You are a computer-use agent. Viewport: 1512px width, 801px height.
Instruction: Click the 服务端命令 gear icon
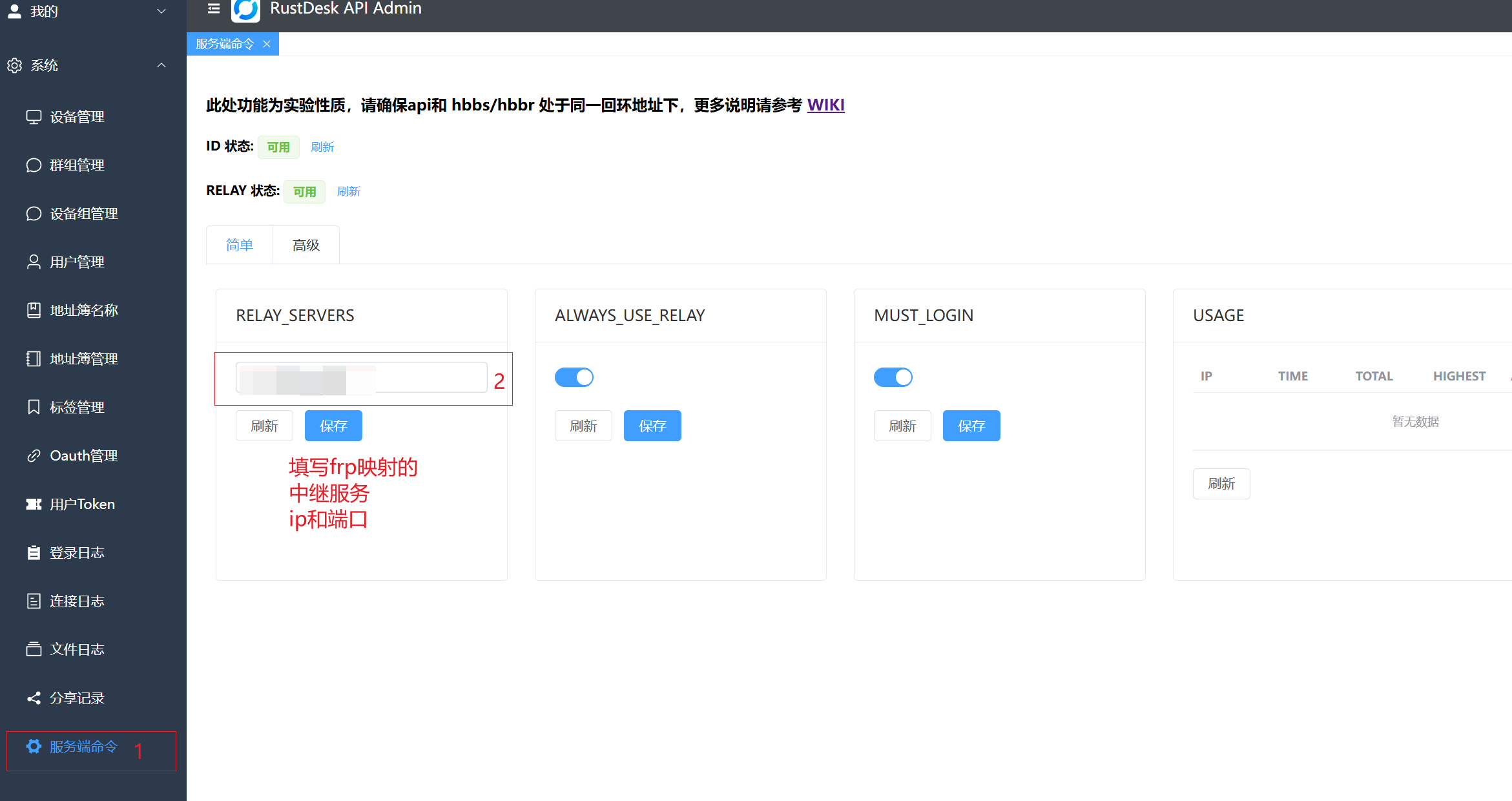(x=34, y=746)
